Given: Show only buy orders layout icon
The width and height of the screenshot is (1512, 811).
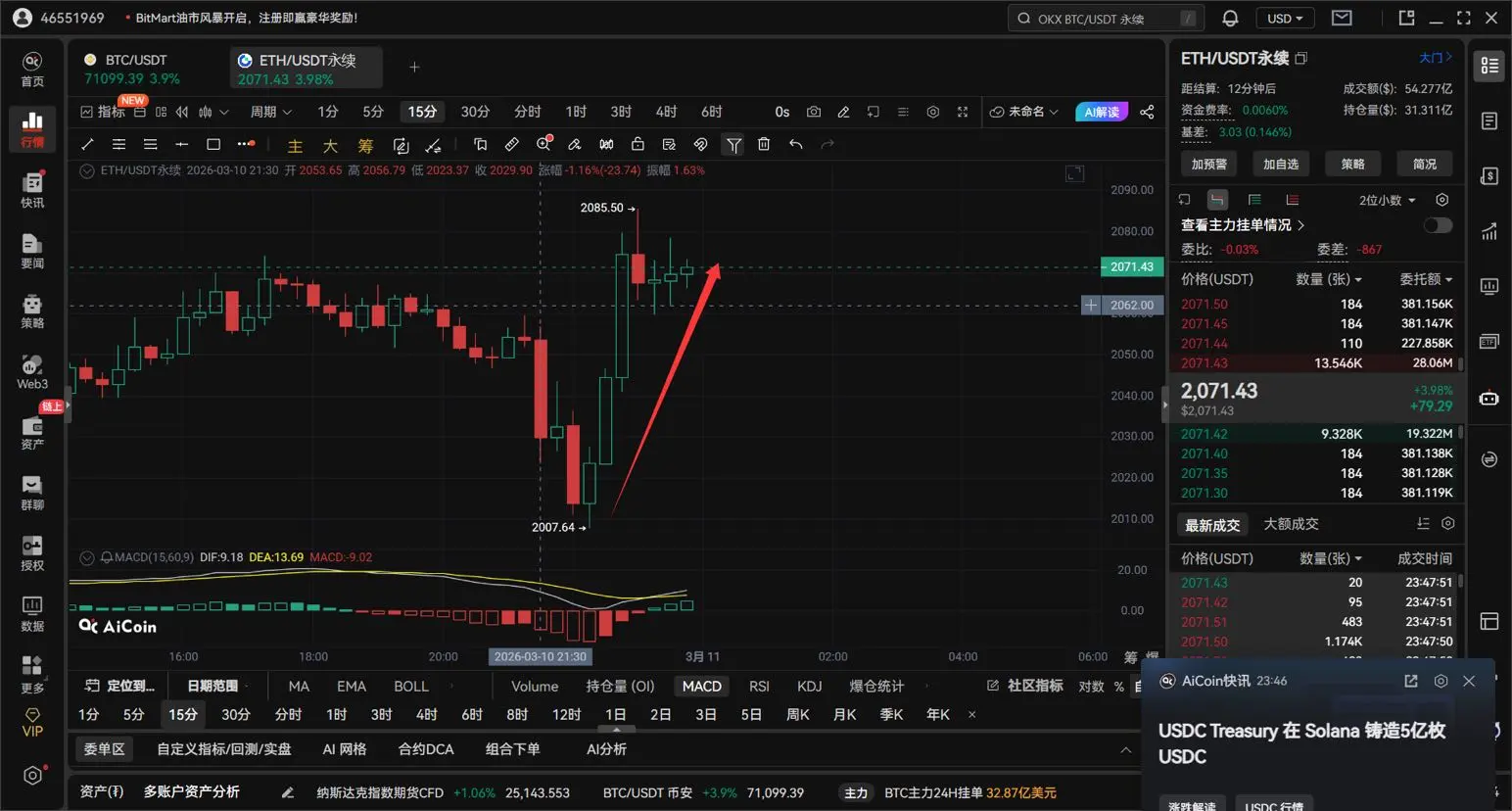Looking at the screenshot, I should [1254, 200].
